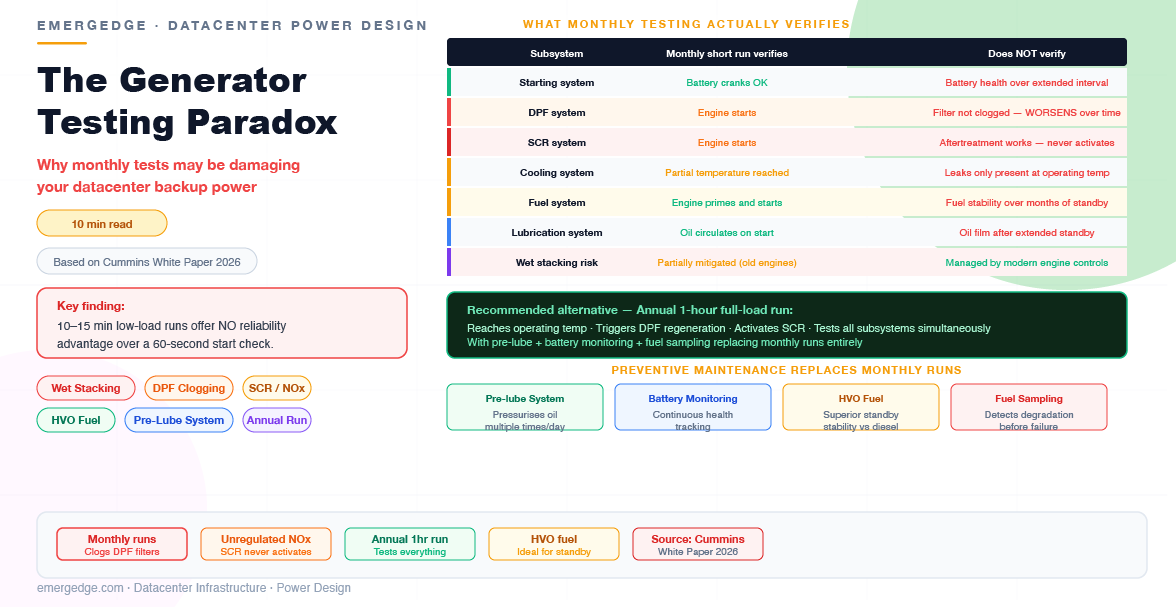Click the 'DPF system' row label

pos(556,113)
